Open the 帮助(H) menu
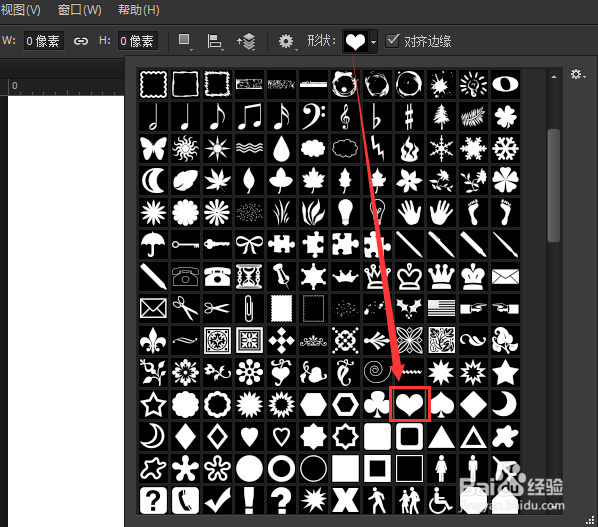The image size is (598, 527). coord(138,10)
